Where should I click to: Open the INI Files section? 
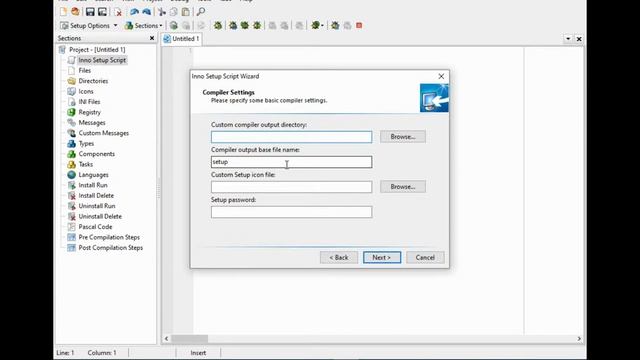pos(89,102)
